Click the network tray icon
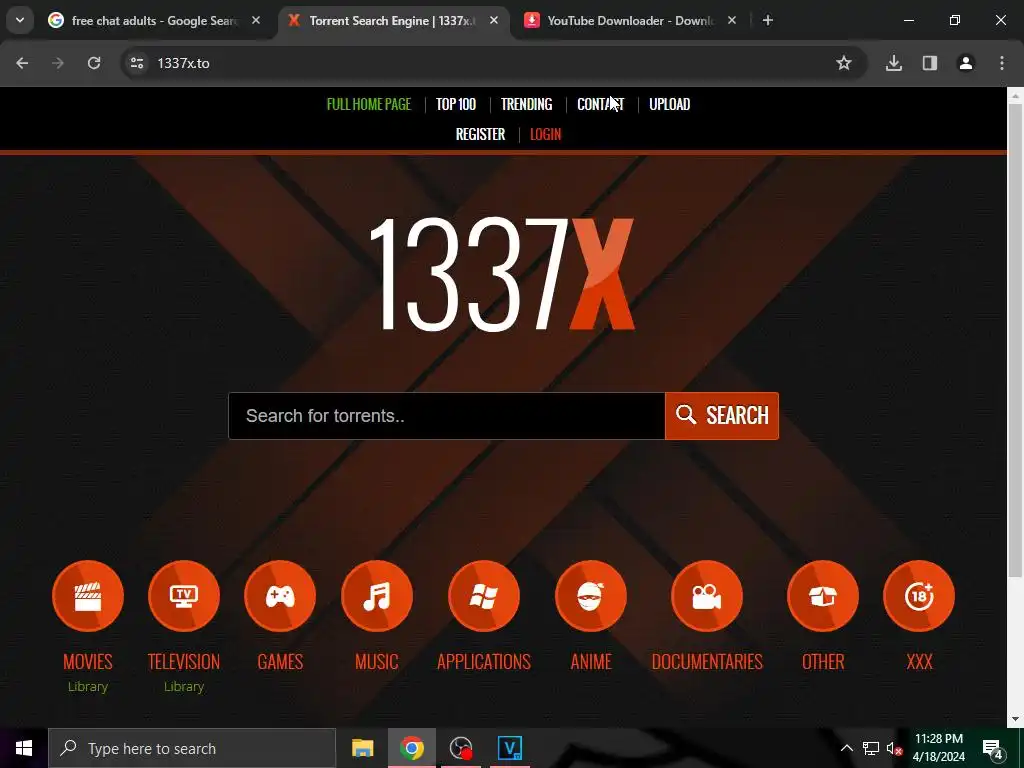 click(x=871, y=748)
